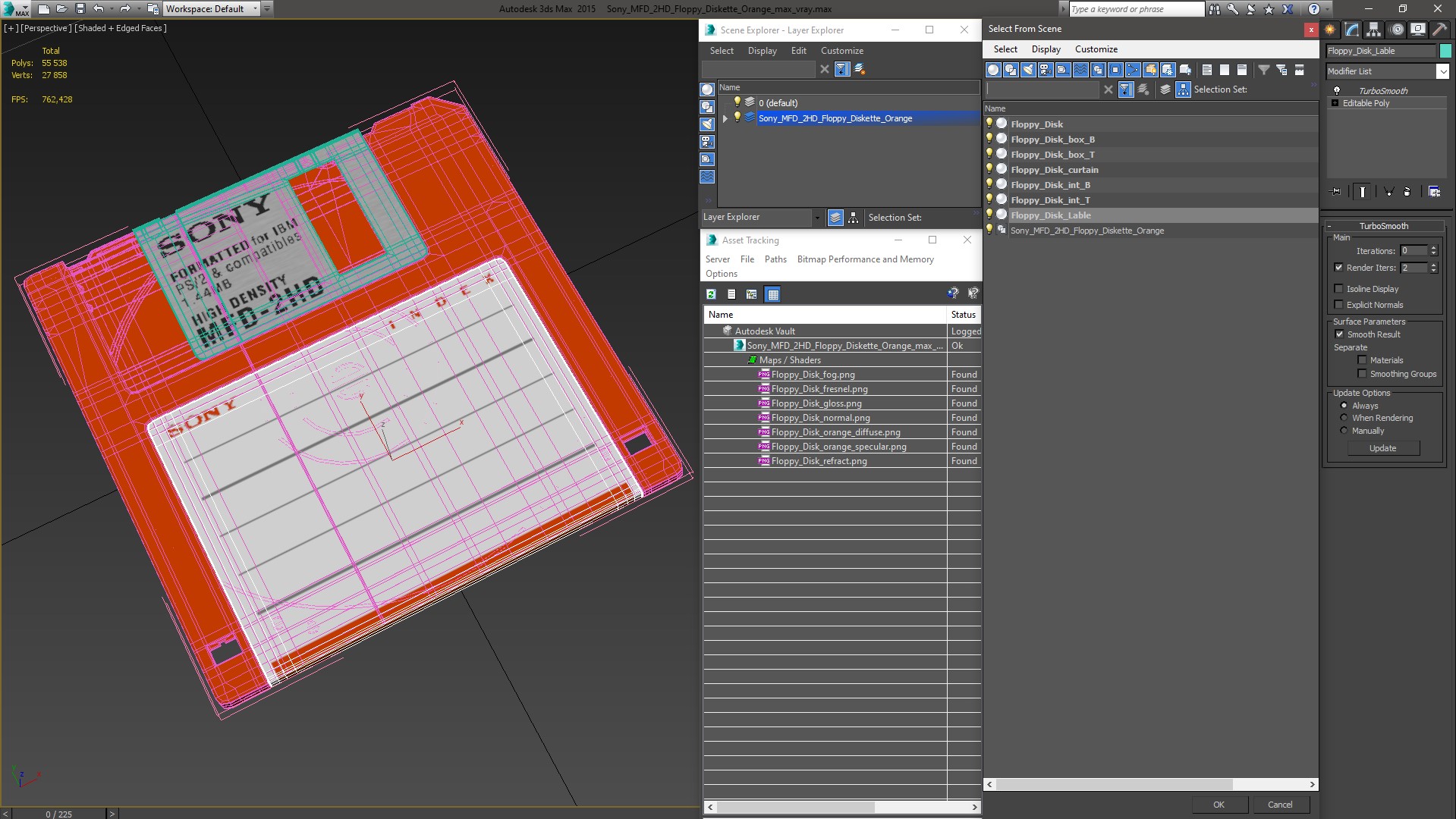
Task: Expand Sony_MFD_2HD_Floppy_Diskette_Orange layer in Scene Explorer
Action: [x=725, y=118]
